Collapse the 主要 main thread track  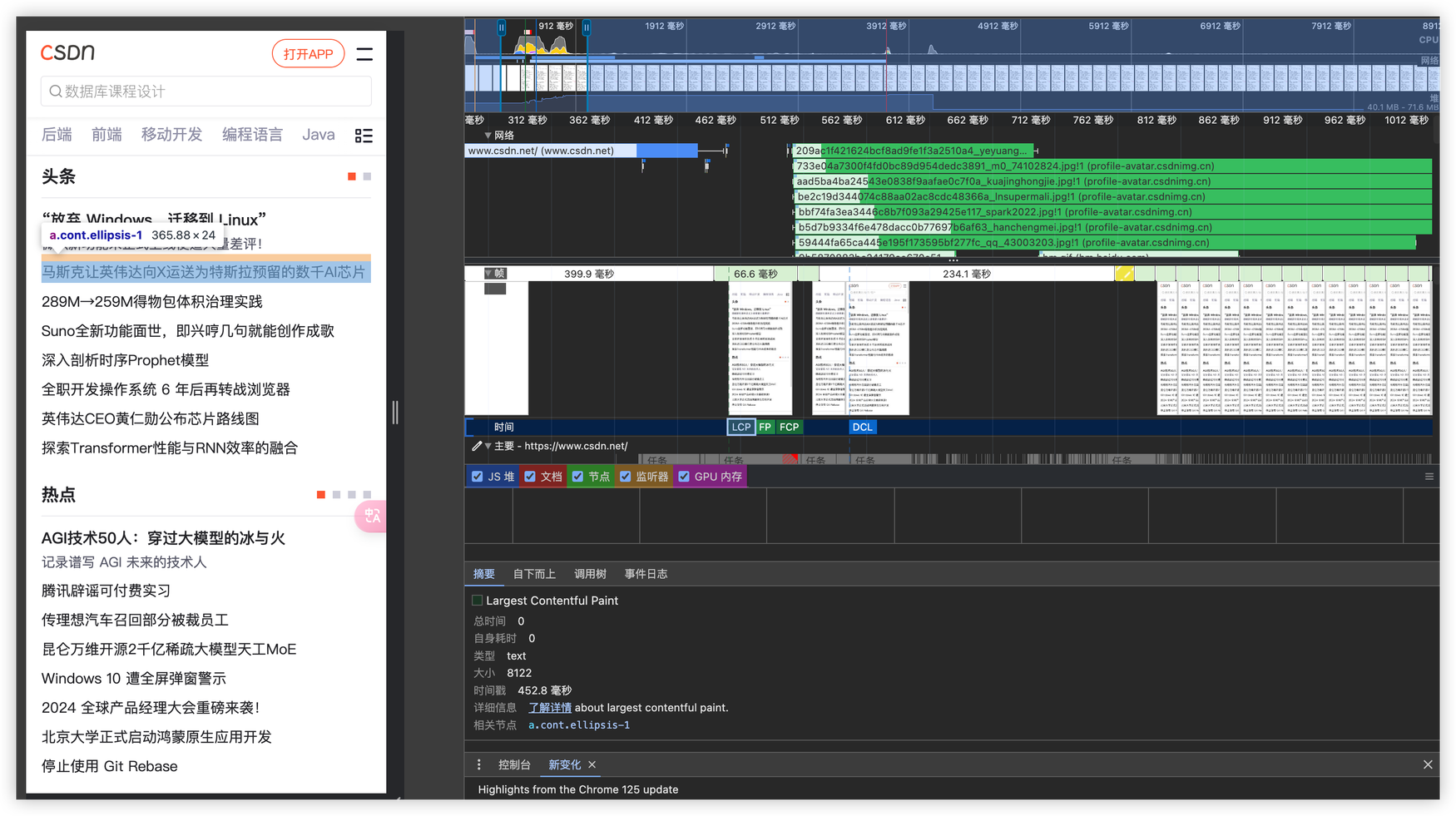488,447
